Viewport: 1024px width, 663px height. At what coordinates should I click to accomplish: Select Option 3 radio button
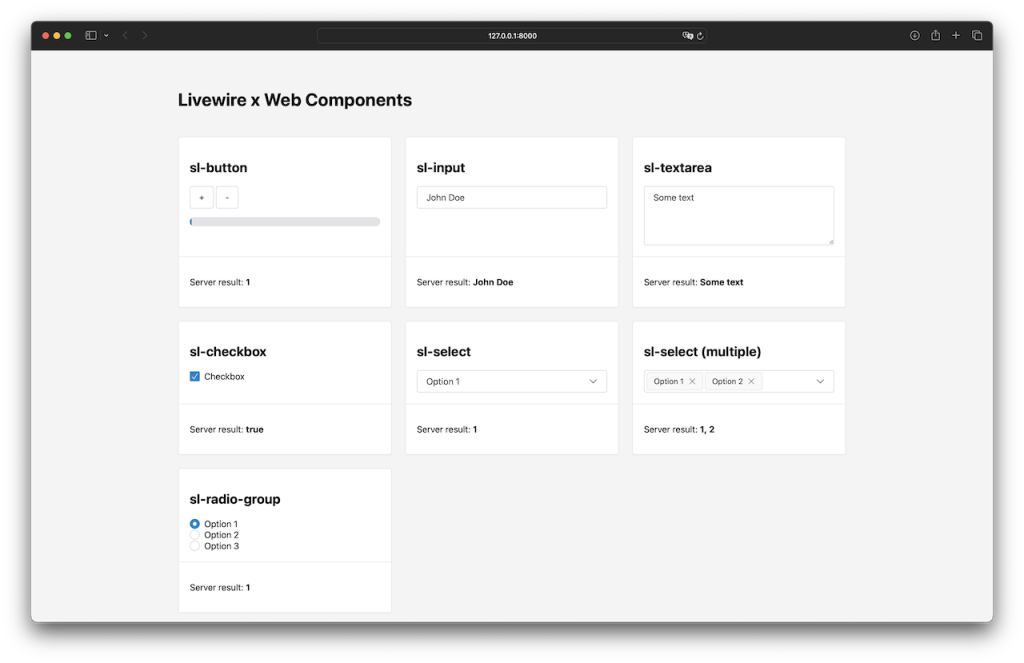[x=195, y=546]
